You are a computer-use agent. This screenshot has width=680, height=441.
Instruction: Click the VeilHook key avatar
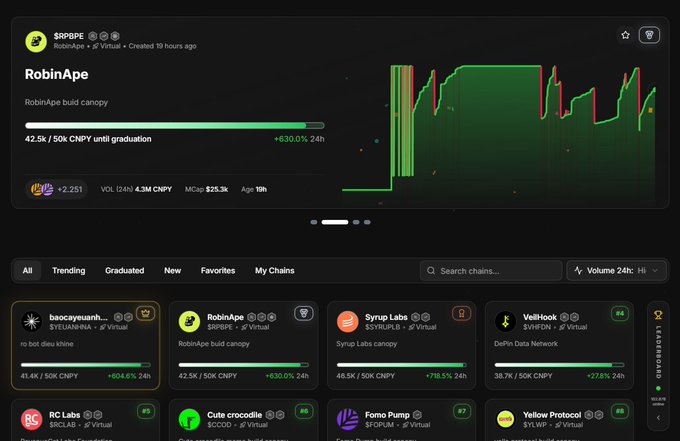[x=505, y=321]
